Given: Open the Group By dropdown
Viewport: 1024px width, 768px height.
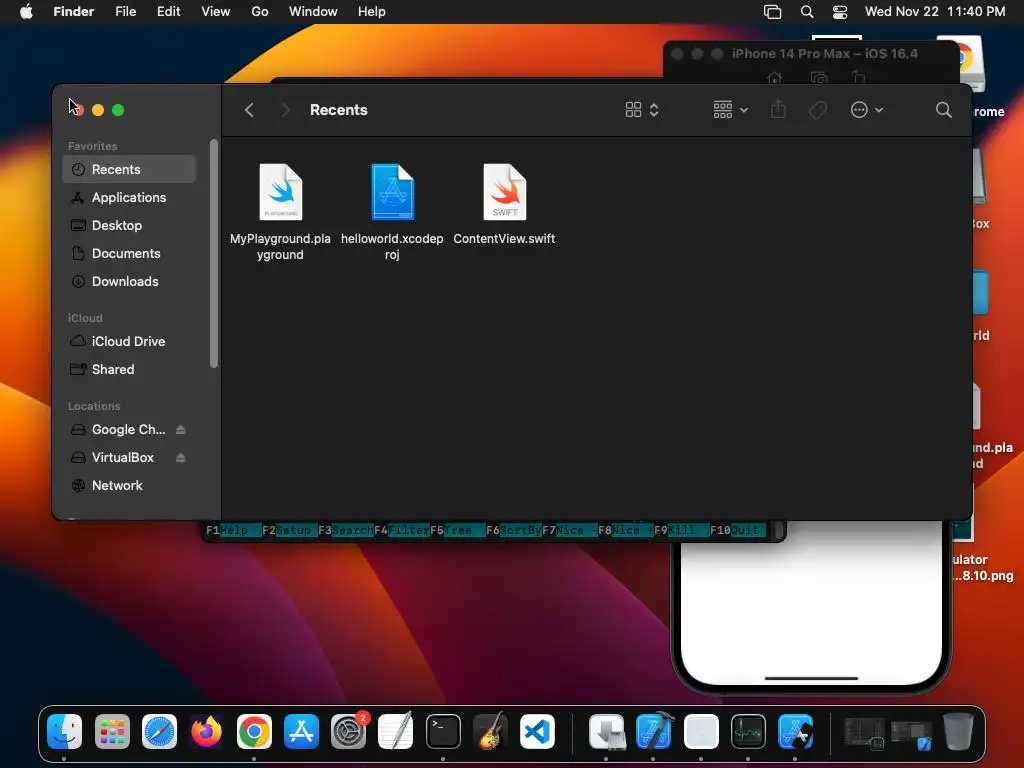Looking at the screenshot, I should tap(730, 110).
